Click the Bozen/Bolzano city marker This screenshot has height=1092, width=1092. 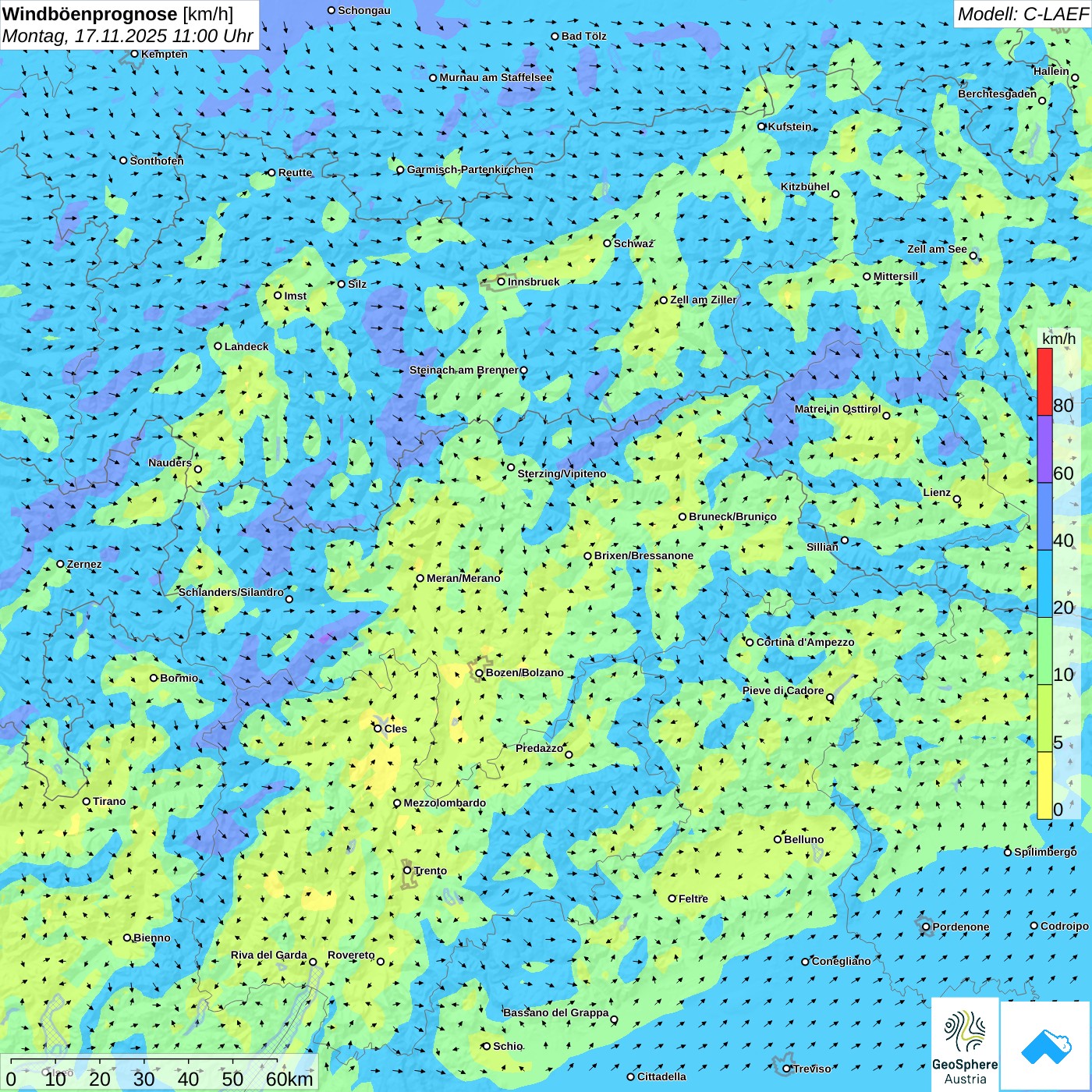[479, 672]
